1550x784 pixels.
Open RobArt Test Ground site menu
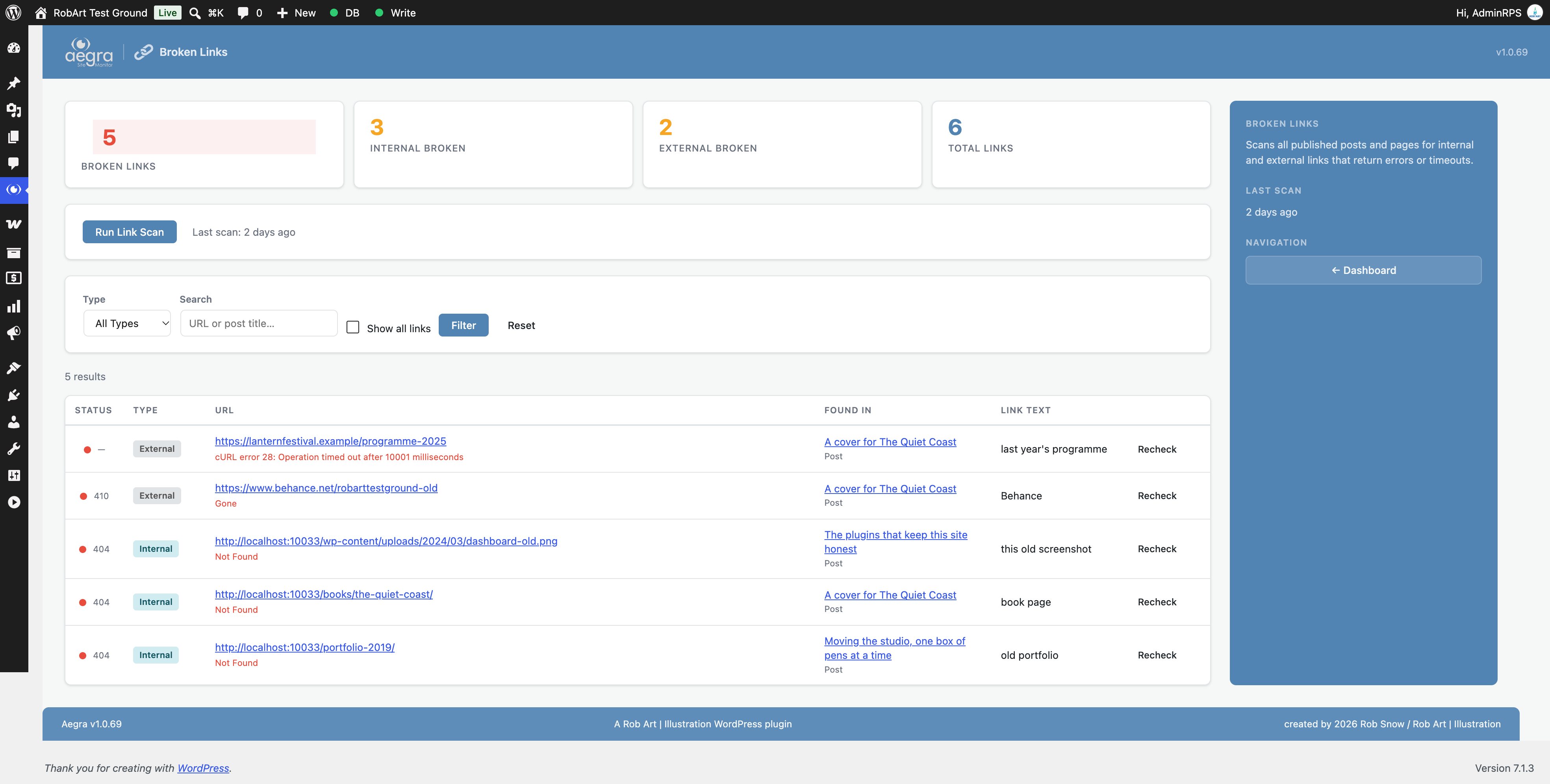(91, 13)
